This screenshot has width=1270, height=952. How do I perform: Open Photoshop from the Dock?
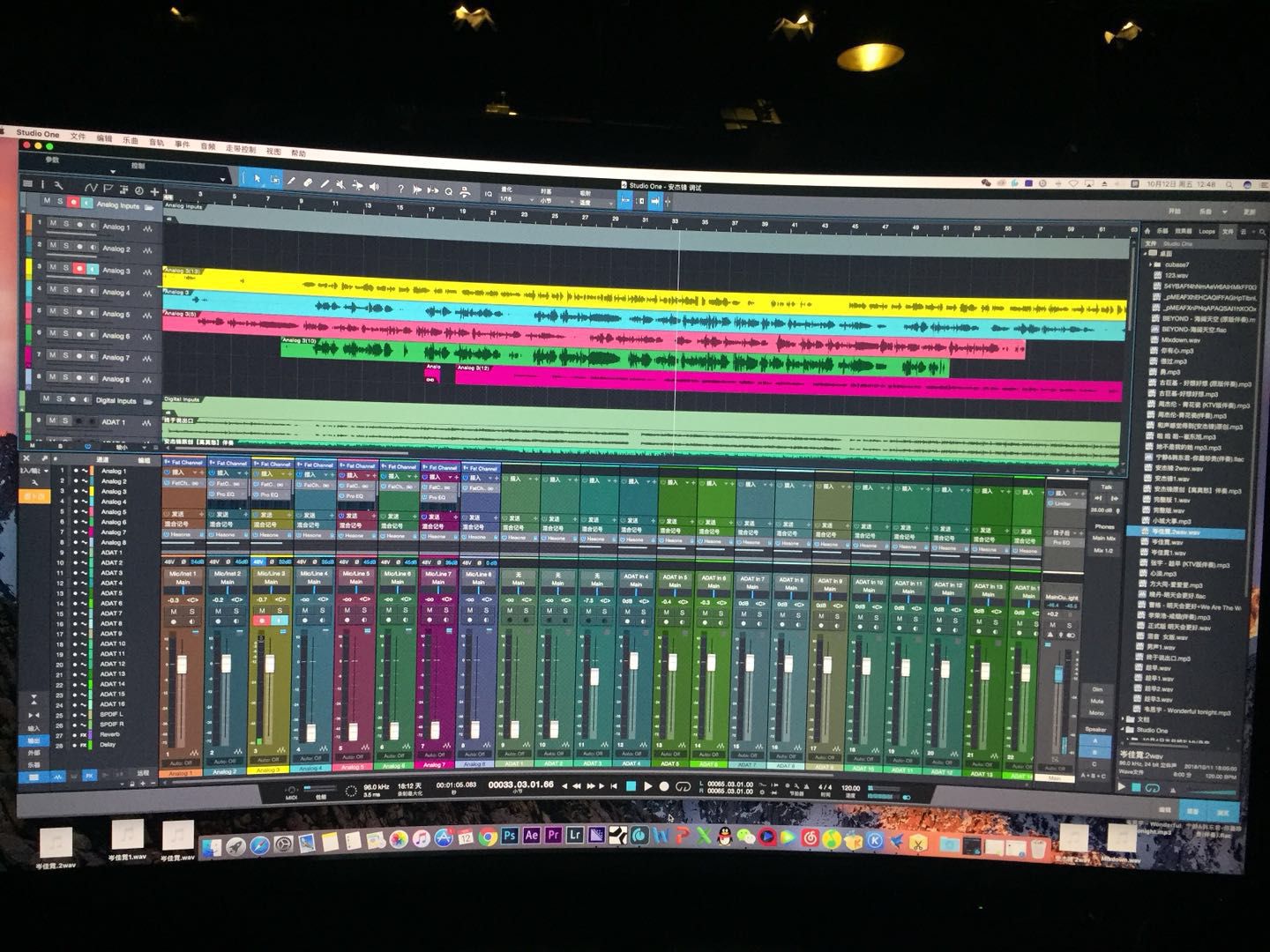[510, 835]
